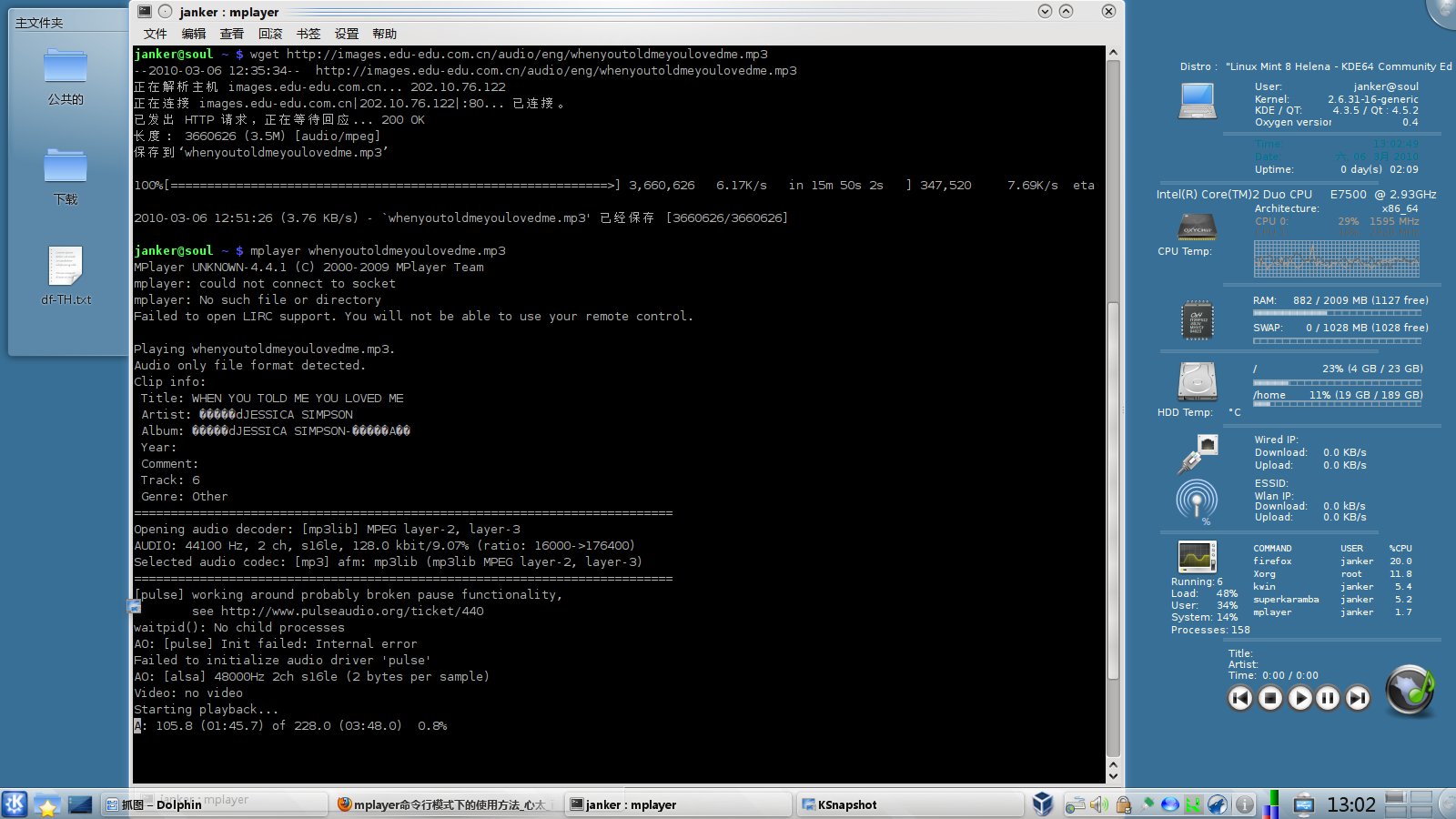
Task: Click the RAM usage bar in system widget
Action: [1337, 313]
